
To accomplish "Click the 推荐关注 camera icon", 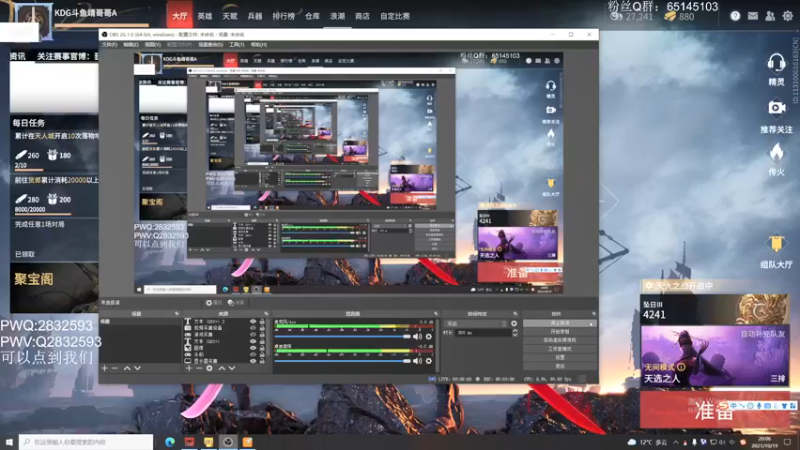I will coord(776,108).
